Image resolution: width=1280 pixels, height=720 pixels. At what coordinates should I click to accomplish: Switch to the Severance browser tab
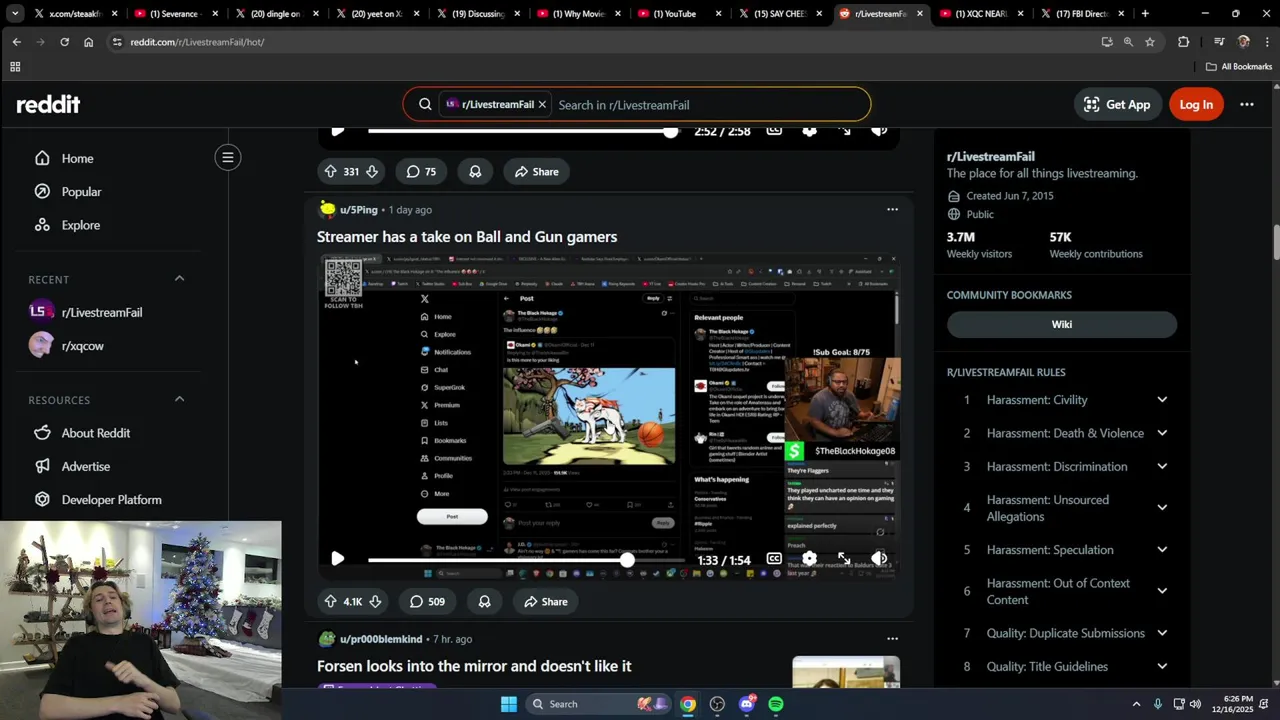click(175, 14)
